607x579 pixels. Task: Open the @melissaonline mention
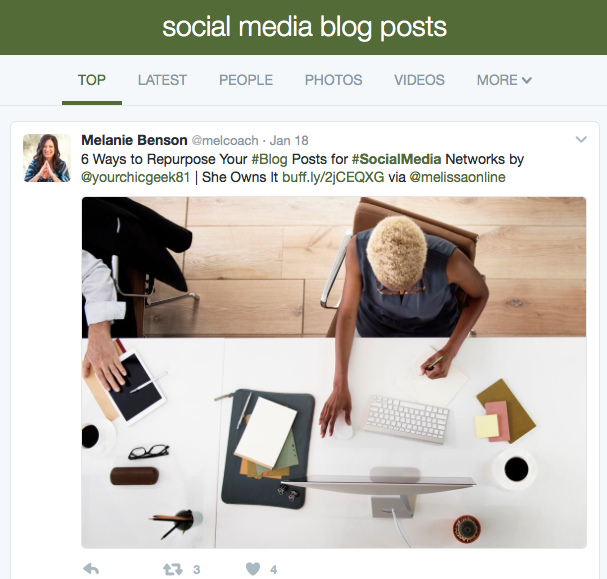pos(457,177)
